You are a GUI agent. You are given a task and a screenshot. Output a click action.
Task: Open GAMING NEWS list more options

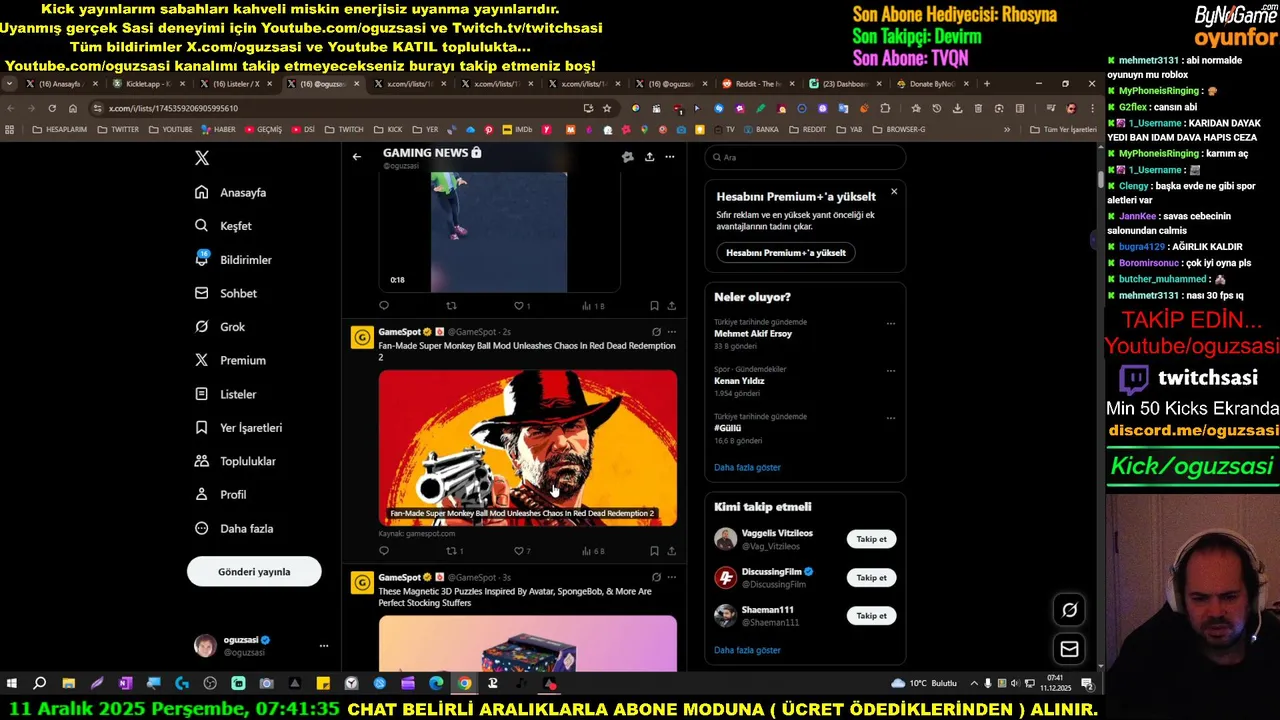click(x=669, y=157)
